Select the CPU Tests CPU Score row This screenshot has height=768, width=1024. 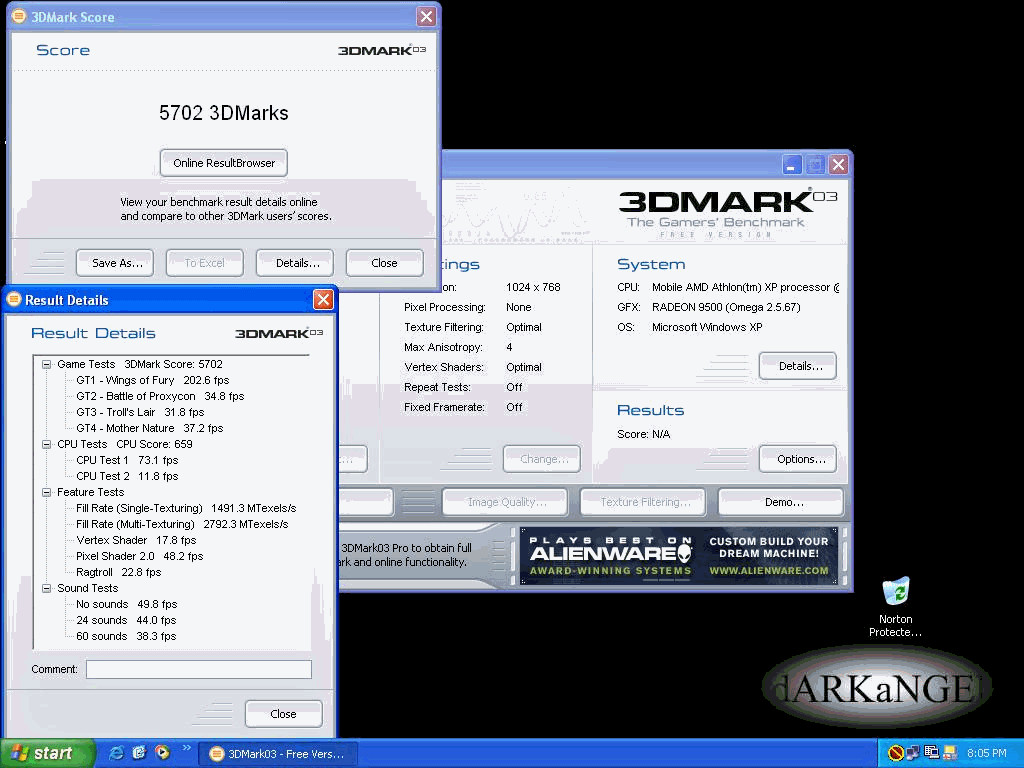[x=125, y=445]
